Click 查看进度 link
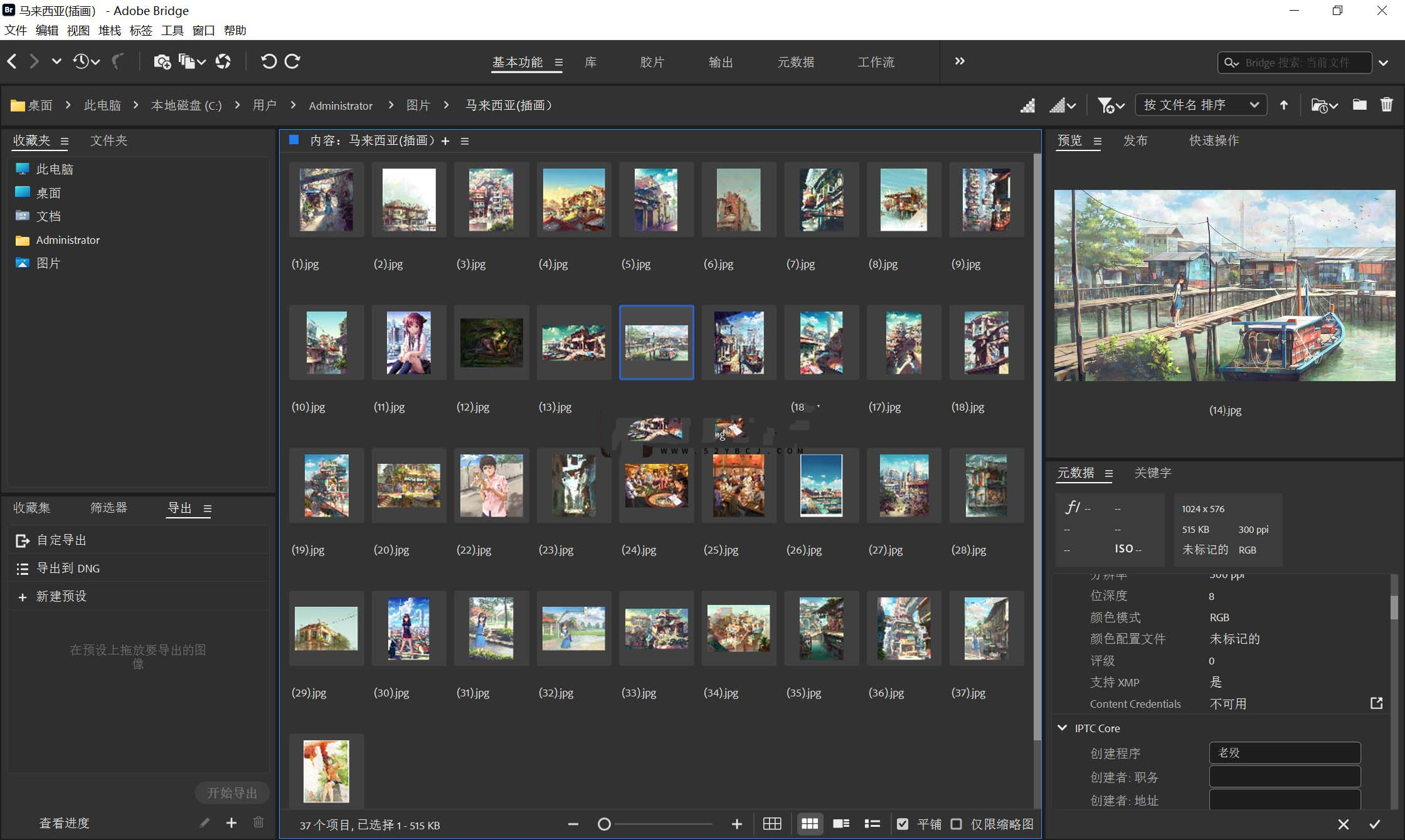 tap(65, 823)
